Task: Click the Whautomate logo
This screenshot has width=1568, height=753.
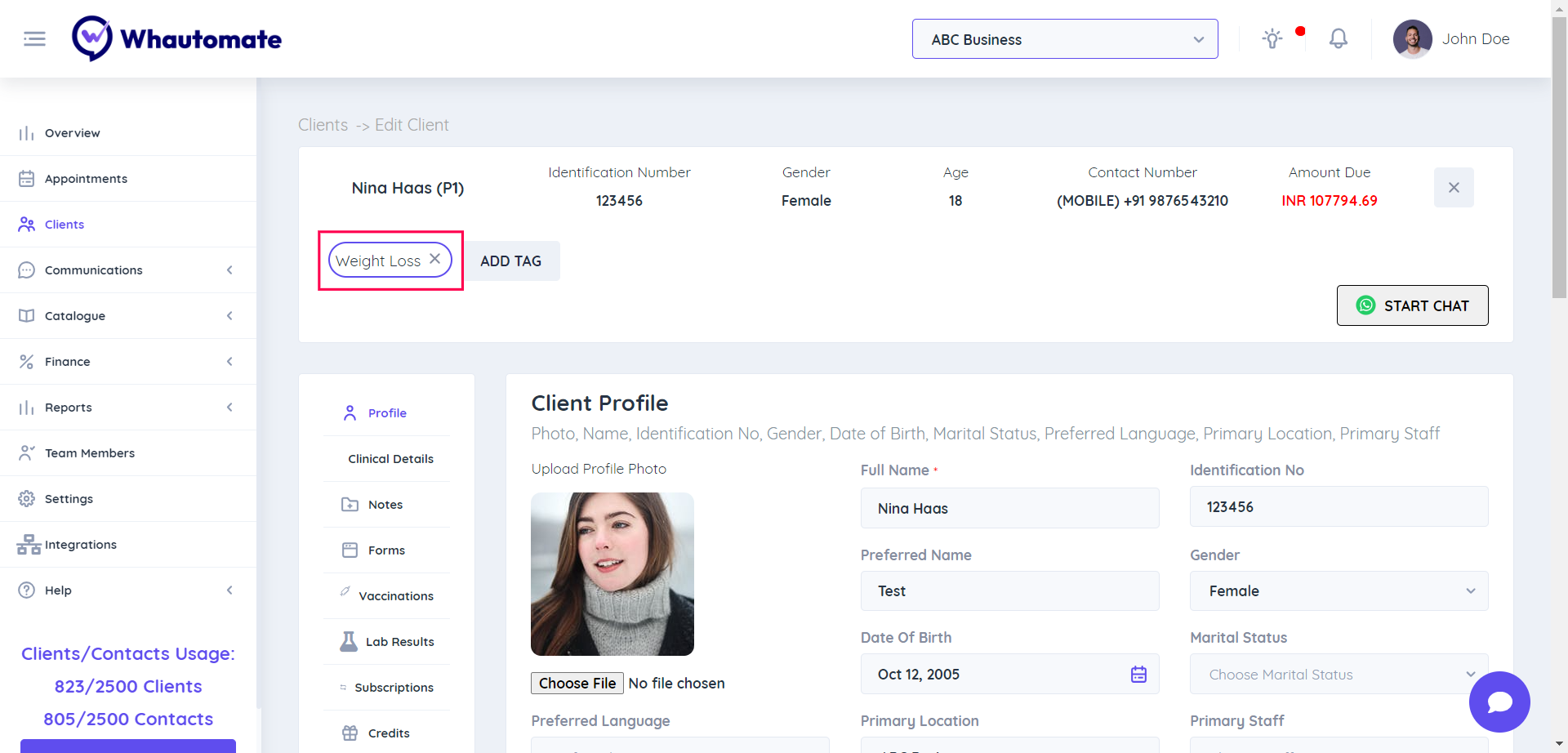Action: click(x=177, y=38)
